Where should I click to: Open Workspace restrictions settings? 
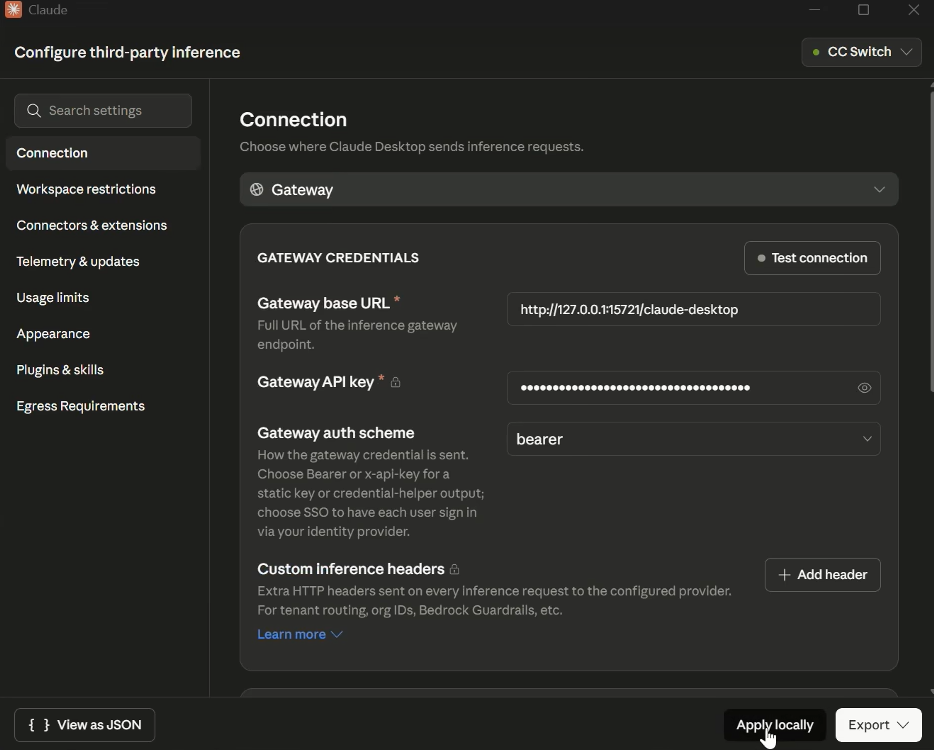tap(103, 189)
